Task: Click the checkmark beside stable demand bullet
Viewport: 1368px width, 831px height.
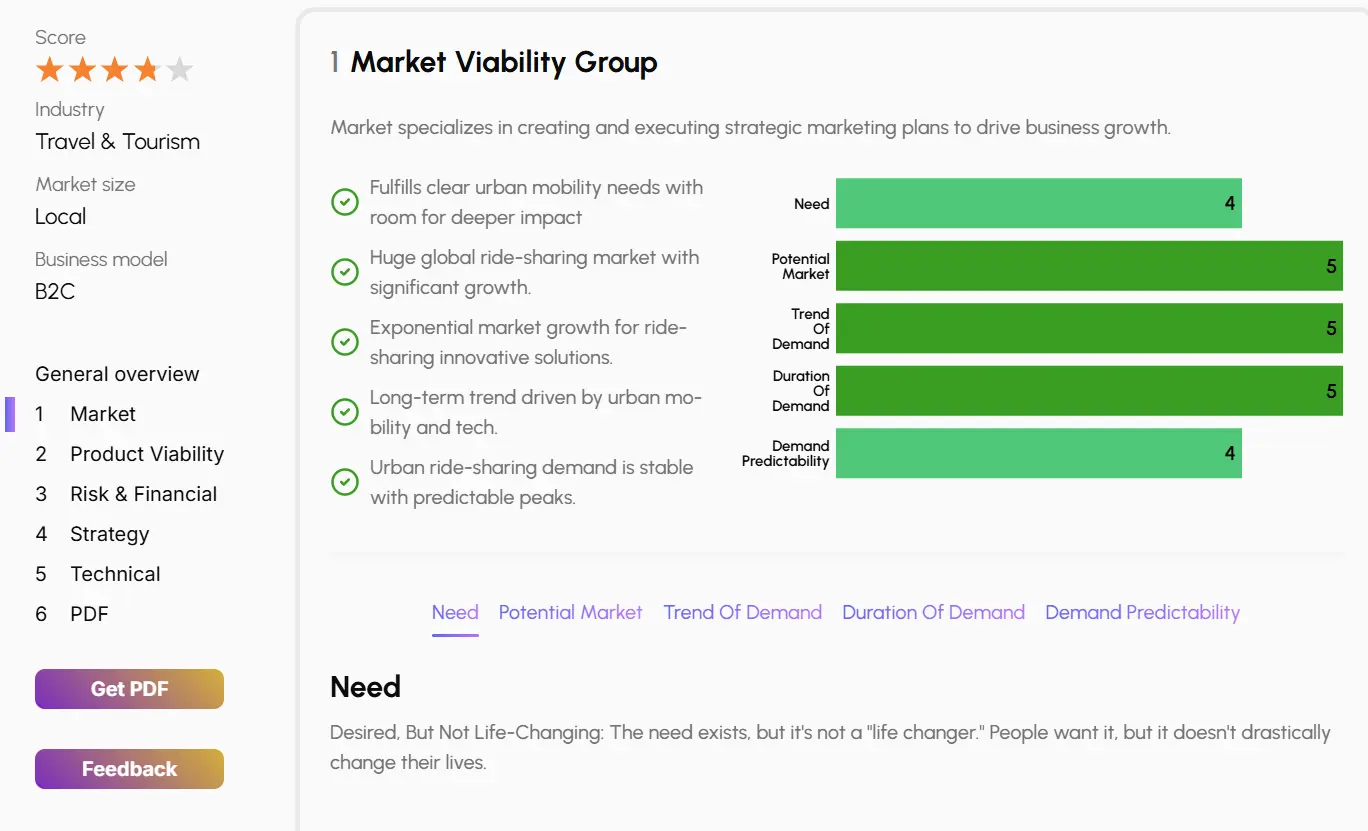Action: click(x=344, y=481)
